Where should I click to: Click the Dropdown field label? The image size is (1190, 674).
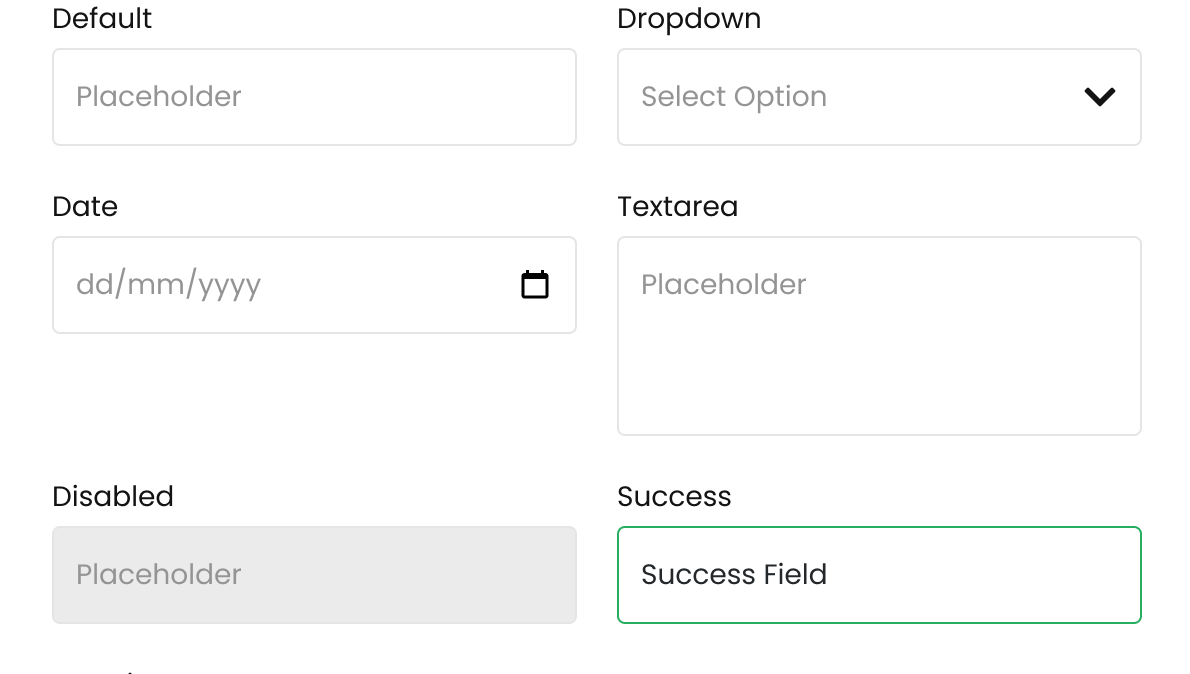pyautogui.click(x=689, y=19)
